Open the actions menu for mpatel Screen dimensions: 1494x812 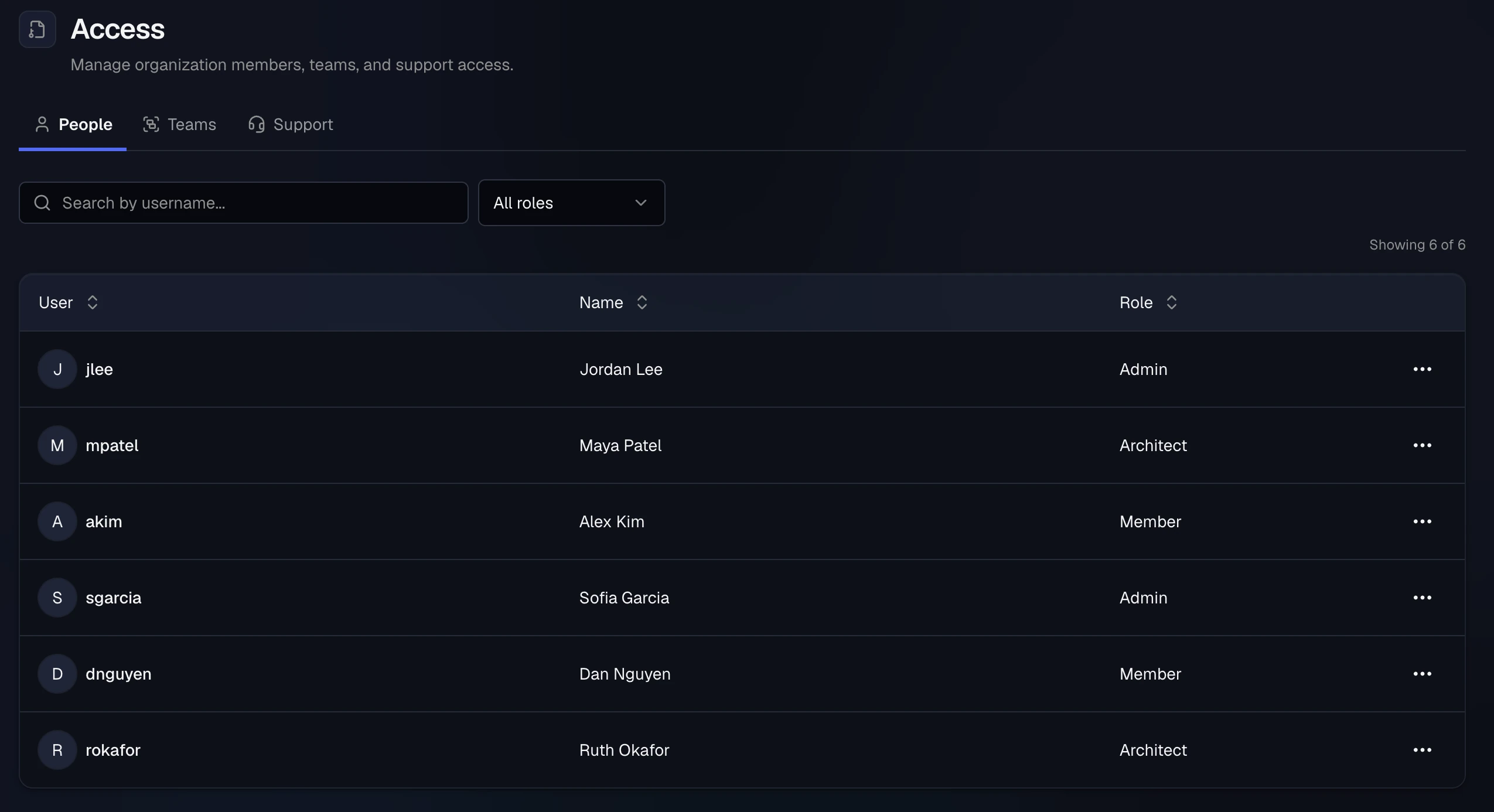(x=1422, y=445)
